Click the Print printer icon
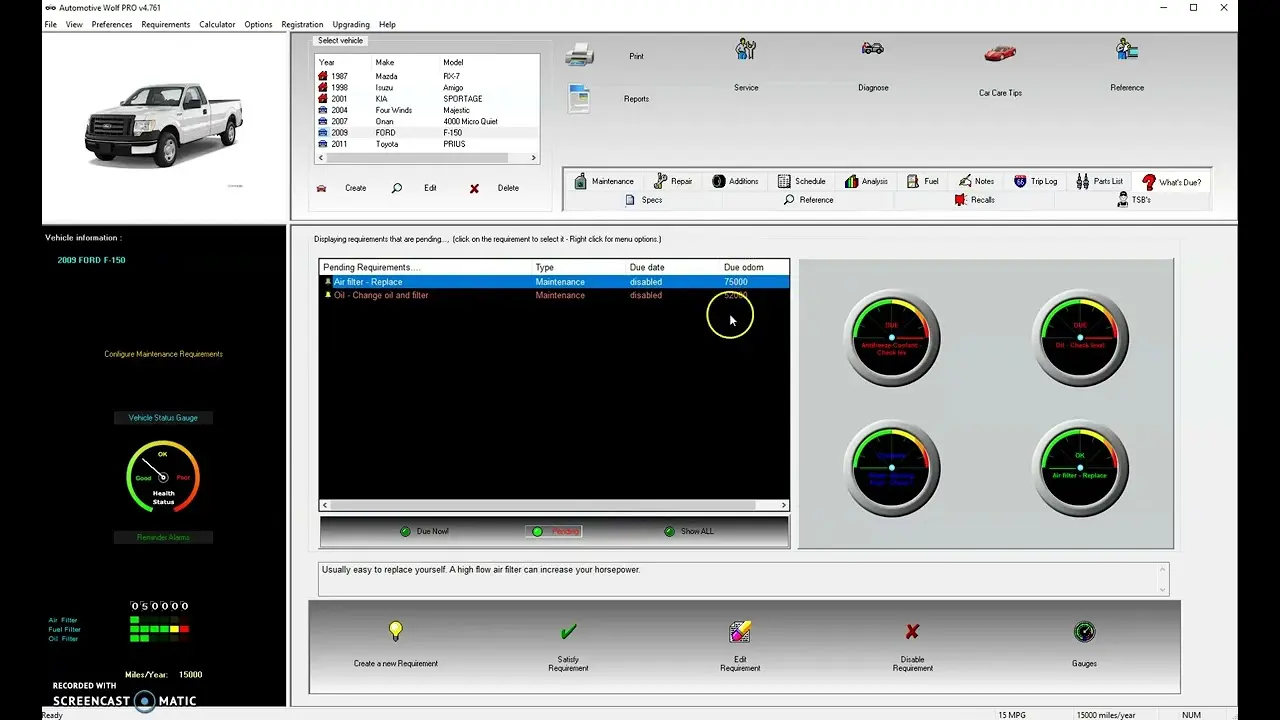This screenshot has height=720, width=1280. (x=580, y=56)
